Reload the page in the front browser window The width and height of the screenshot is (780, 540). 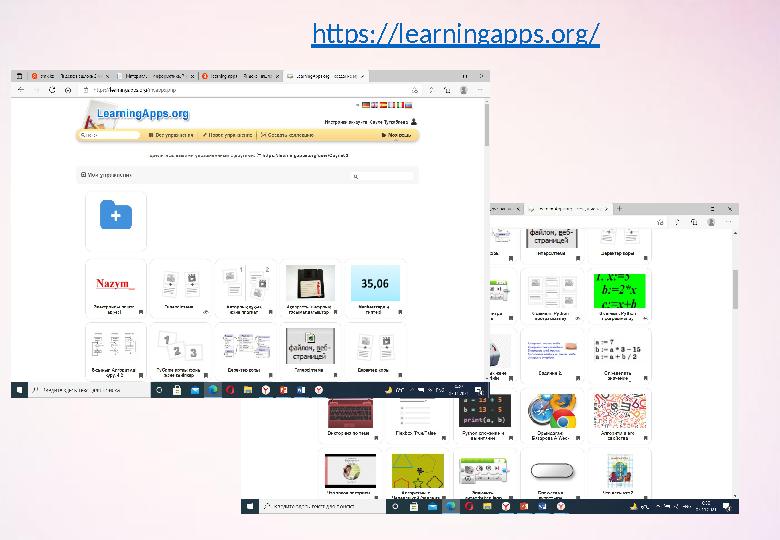click(x=52, y=90)
